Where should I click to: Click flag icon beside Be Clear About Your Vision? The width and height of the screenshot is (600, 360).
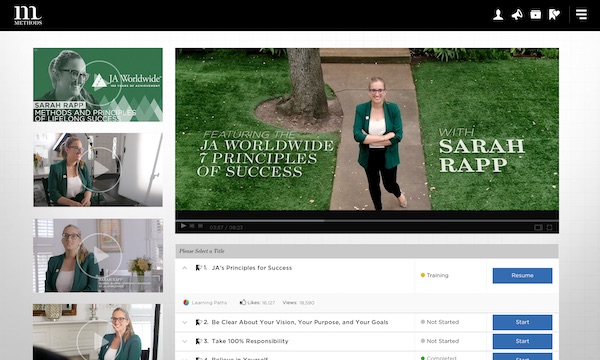[x=199, y=322]
